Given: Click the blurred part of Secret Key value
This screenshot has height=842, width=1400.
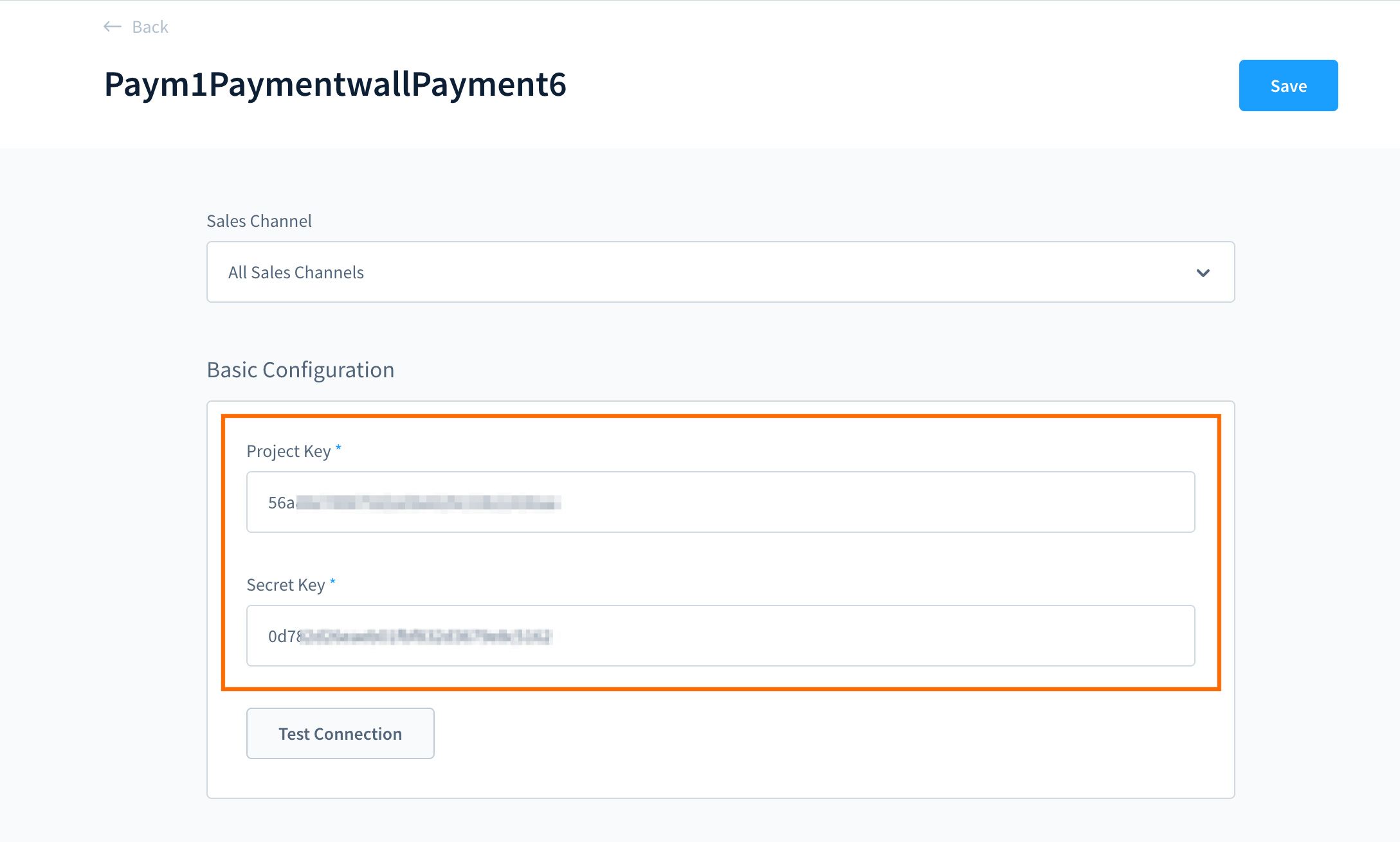Looking at the screenshot, I should (x=426, y=636).
